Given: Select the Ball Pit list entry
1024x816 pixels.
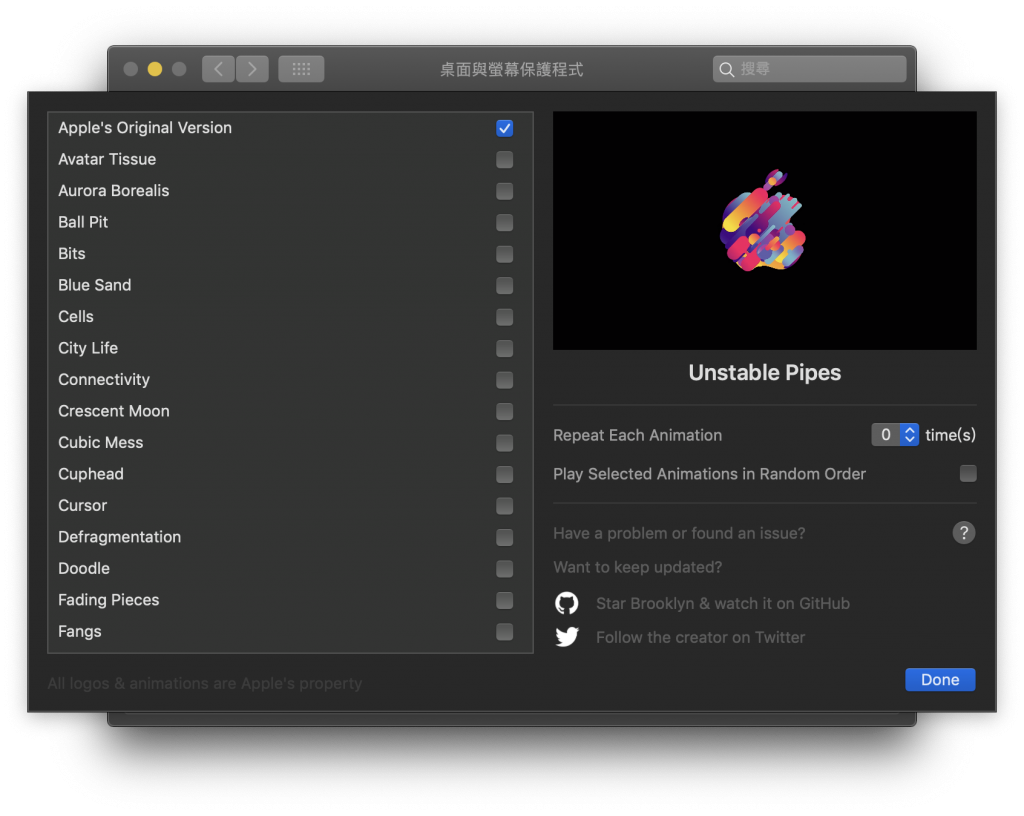Looking at the screenshot, I should (83, 222).
